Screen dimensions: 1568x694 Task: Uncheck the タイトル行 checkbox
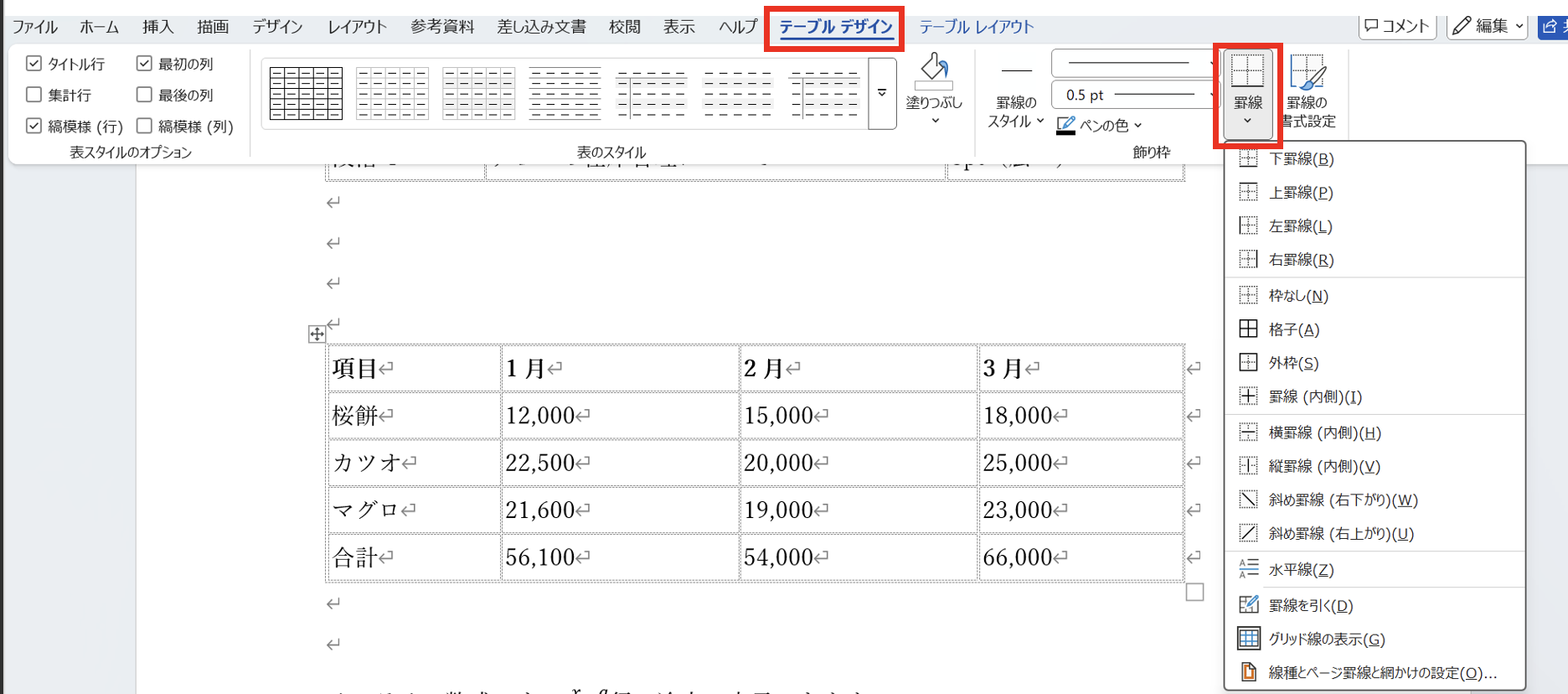tap(34, 64)
